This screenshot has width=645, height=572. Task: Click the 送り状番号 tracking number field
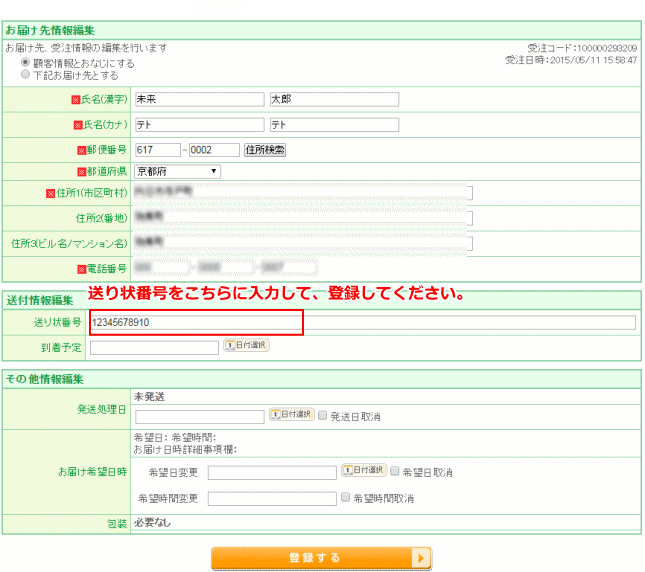[363, 322]
